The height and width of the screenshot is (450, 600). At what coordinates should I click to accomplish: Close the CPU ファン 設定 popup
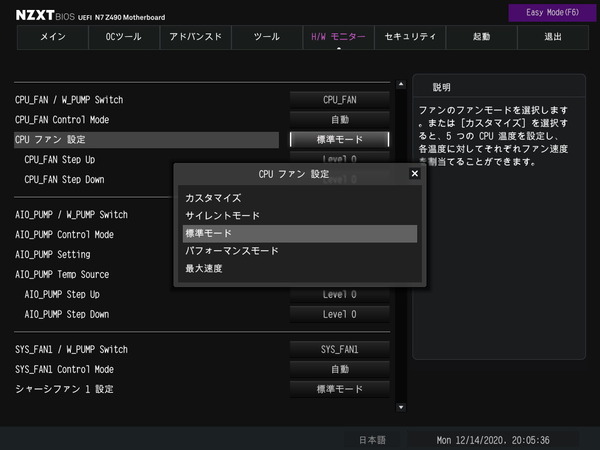414,173
